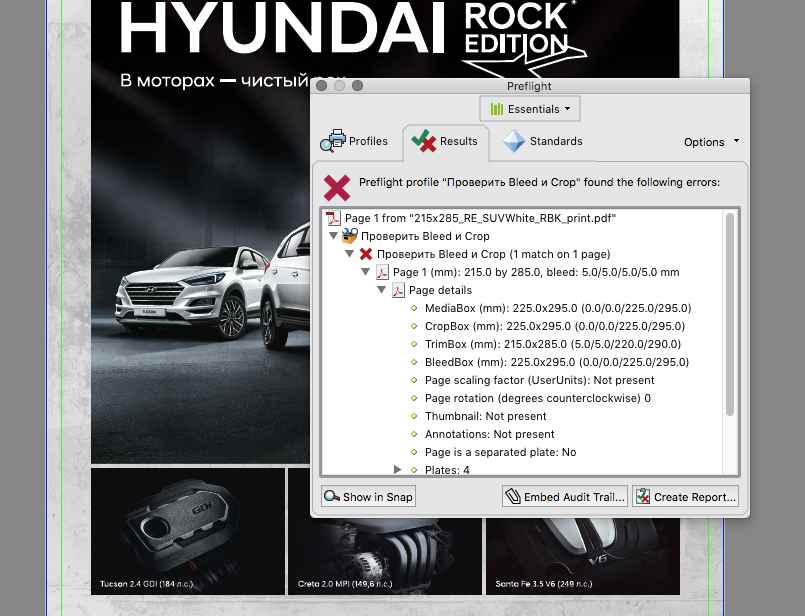Select the CropBox (mm) row

point(555,326)
